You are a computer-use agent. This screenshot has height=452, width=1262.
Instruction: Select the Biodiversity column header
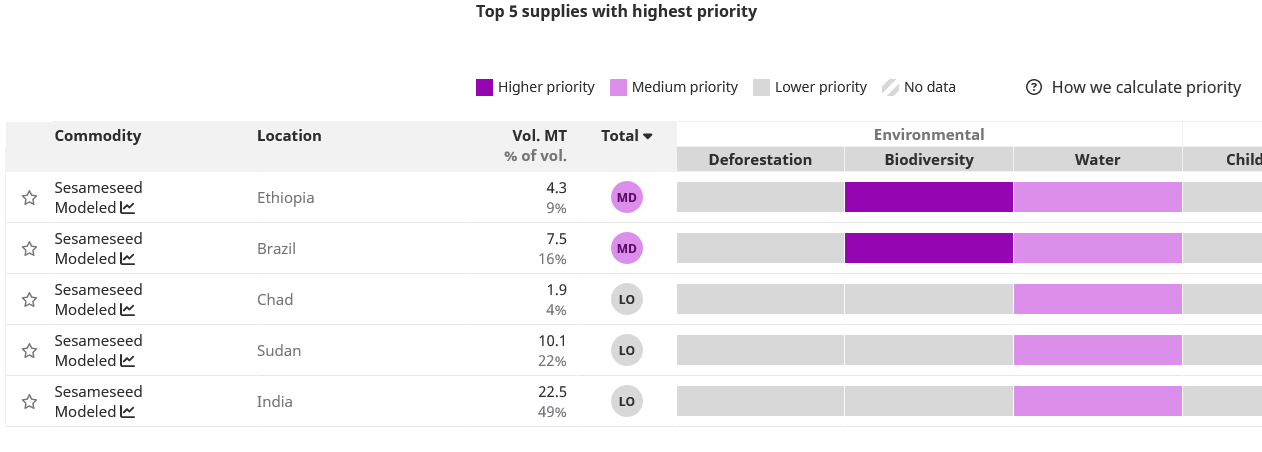(928, 160)
